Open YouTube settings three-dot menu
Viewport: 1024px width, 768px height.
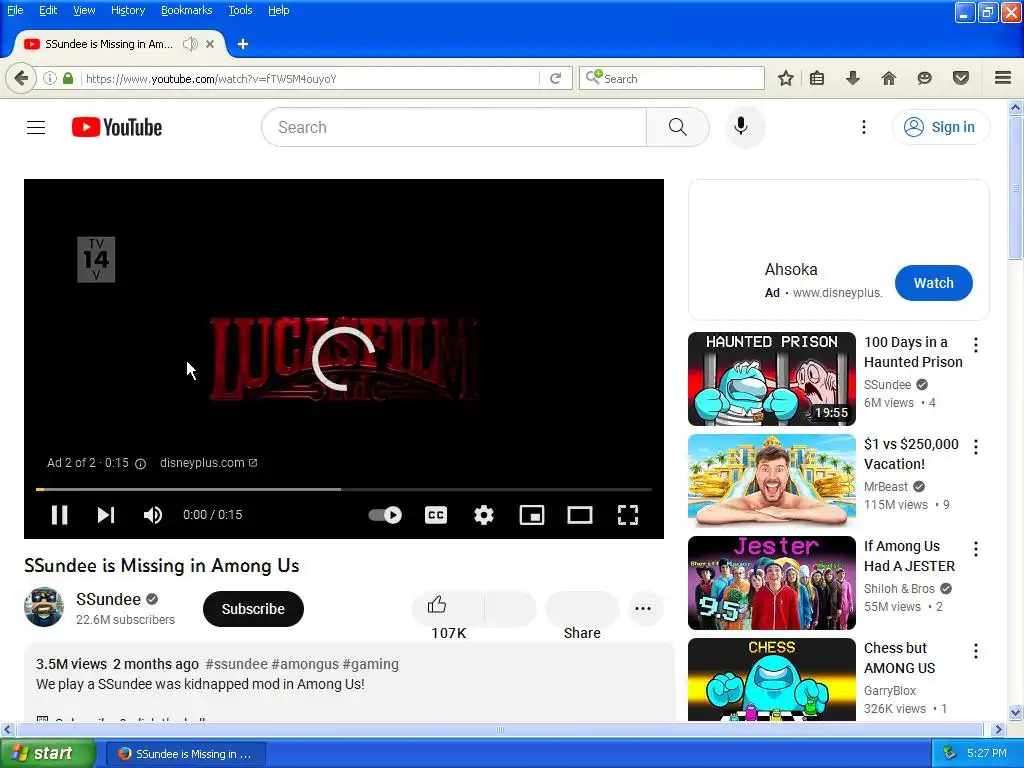tap(863, 127)
